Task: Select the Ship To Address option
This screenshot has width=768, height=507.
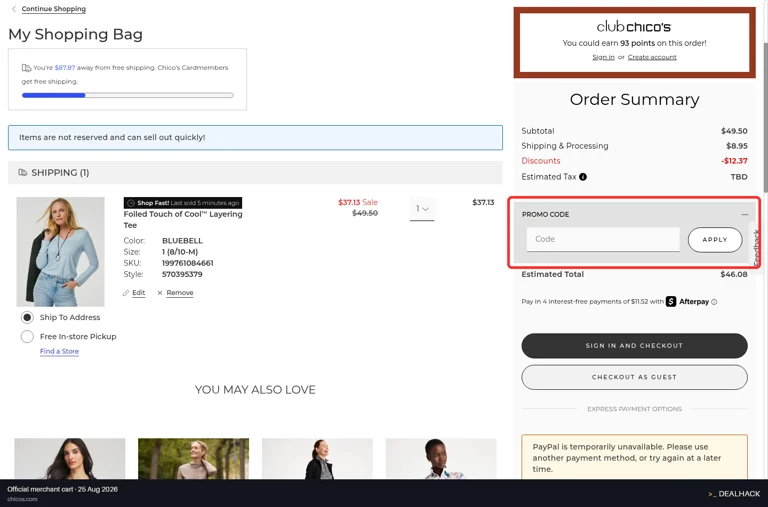Action: pos(27,317)
